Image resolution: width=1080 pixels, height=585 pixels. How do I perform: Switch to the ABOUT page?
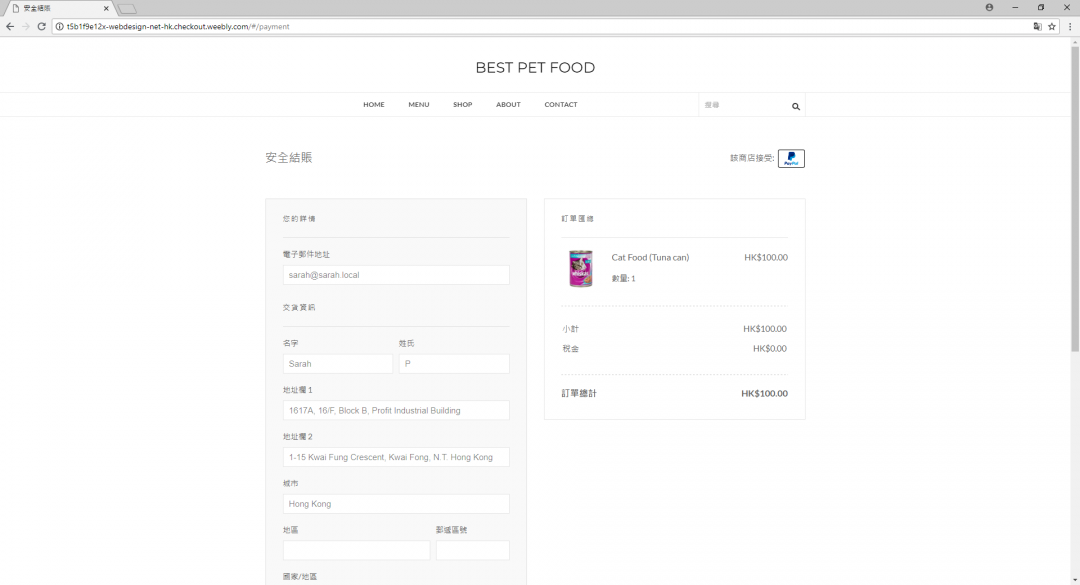[x=508, y=104]
